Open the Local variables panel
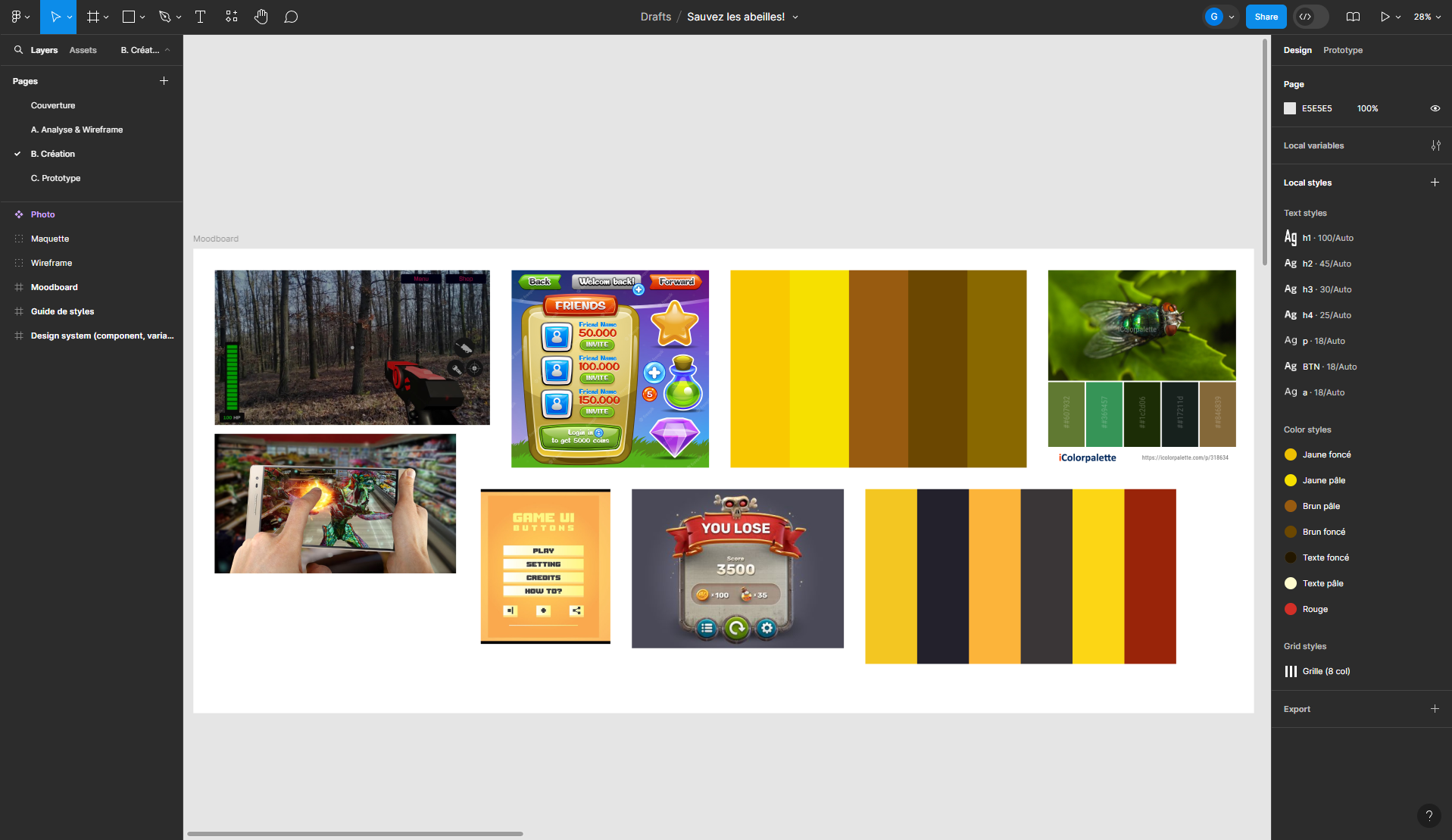 tap(1438, 145)
